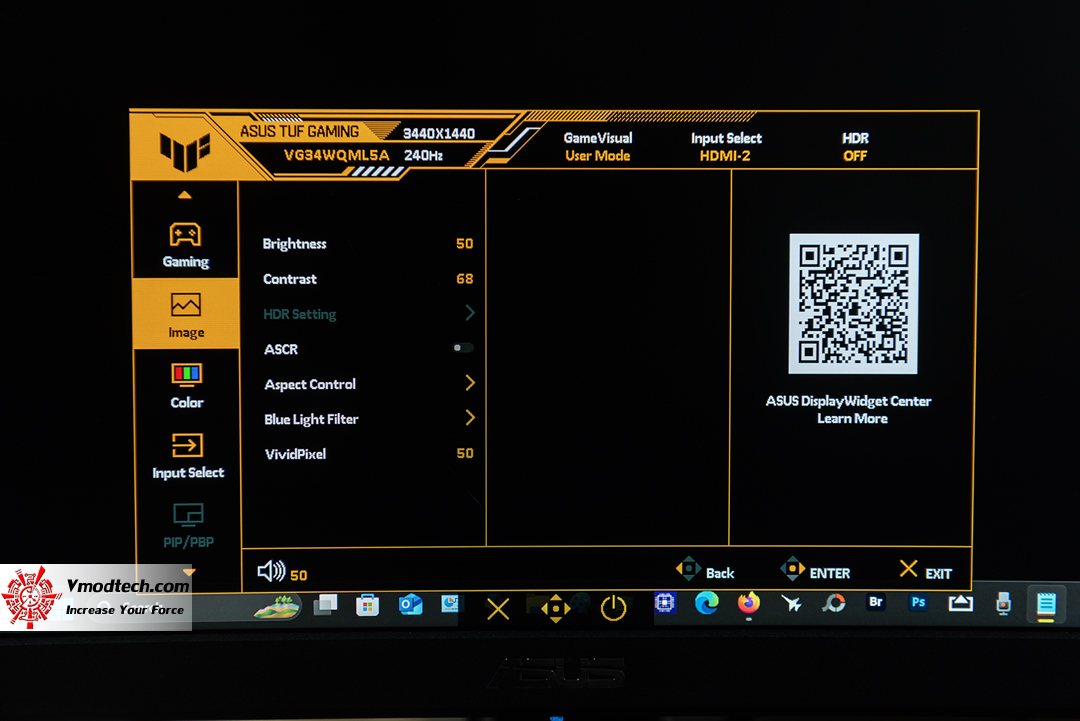This screenshot has width=1080, height=721.
Task: Open the Notepad icon in the taskbar
Action: (x=1046, y=604)
